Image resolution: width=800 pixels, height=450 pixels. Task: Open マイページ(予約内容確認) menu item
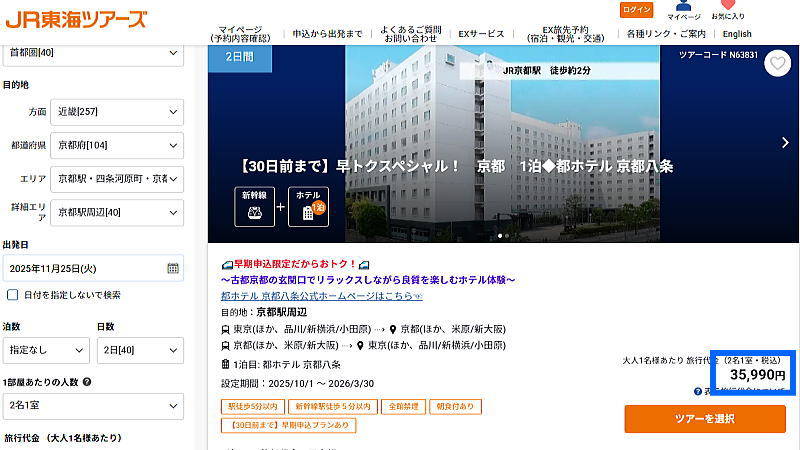[240, 34]
